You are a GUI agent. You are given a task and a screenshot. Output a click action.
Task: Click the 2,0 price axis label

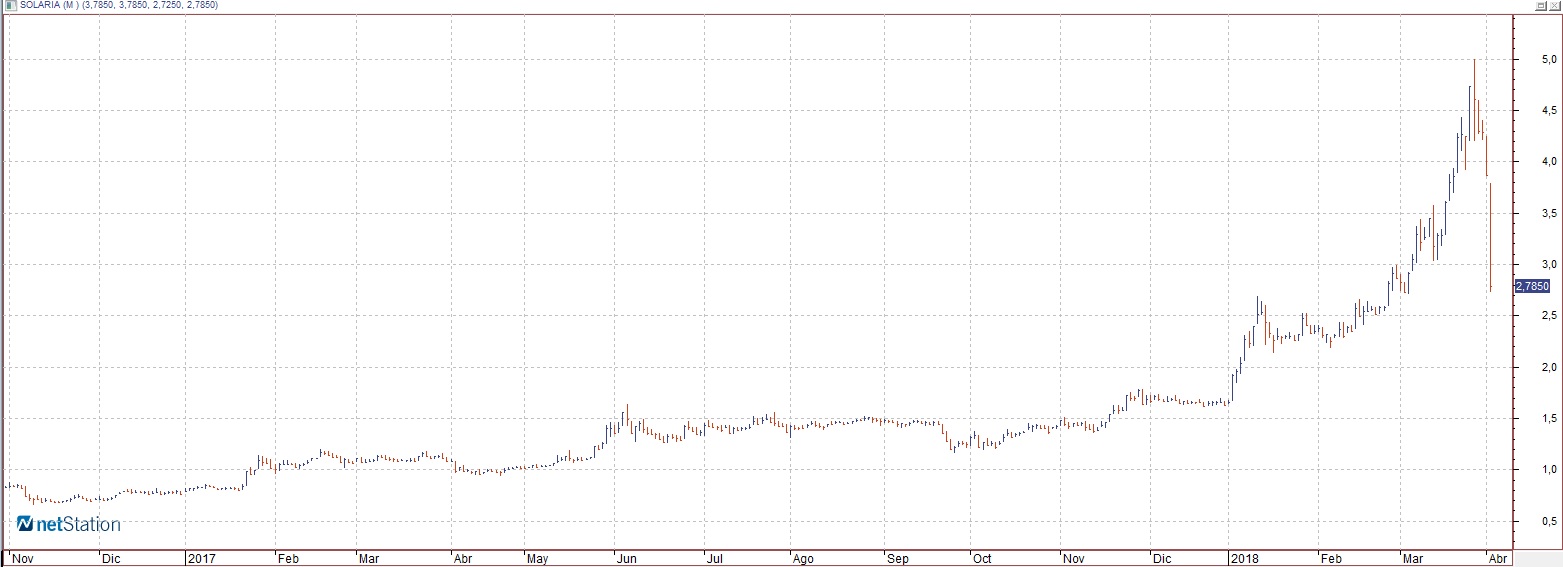[1547, 368]
